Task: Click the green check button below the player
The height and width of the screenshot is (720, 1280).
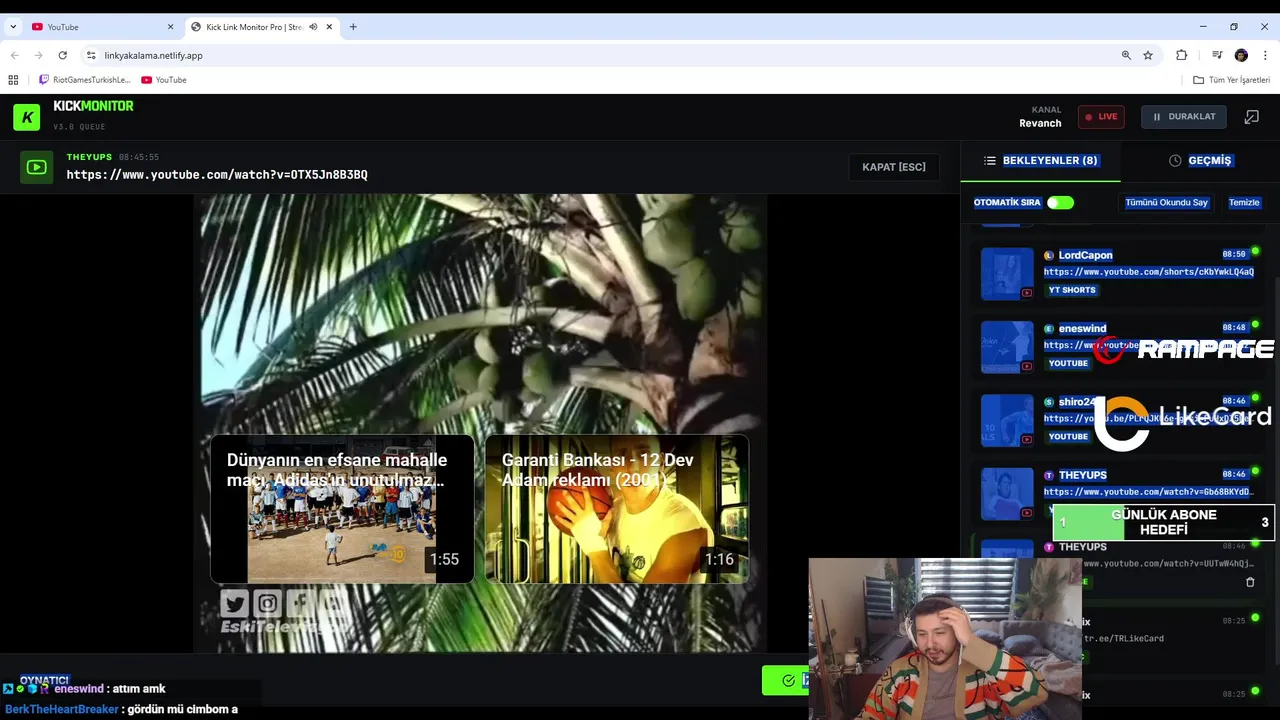Action: click(788, 680)
